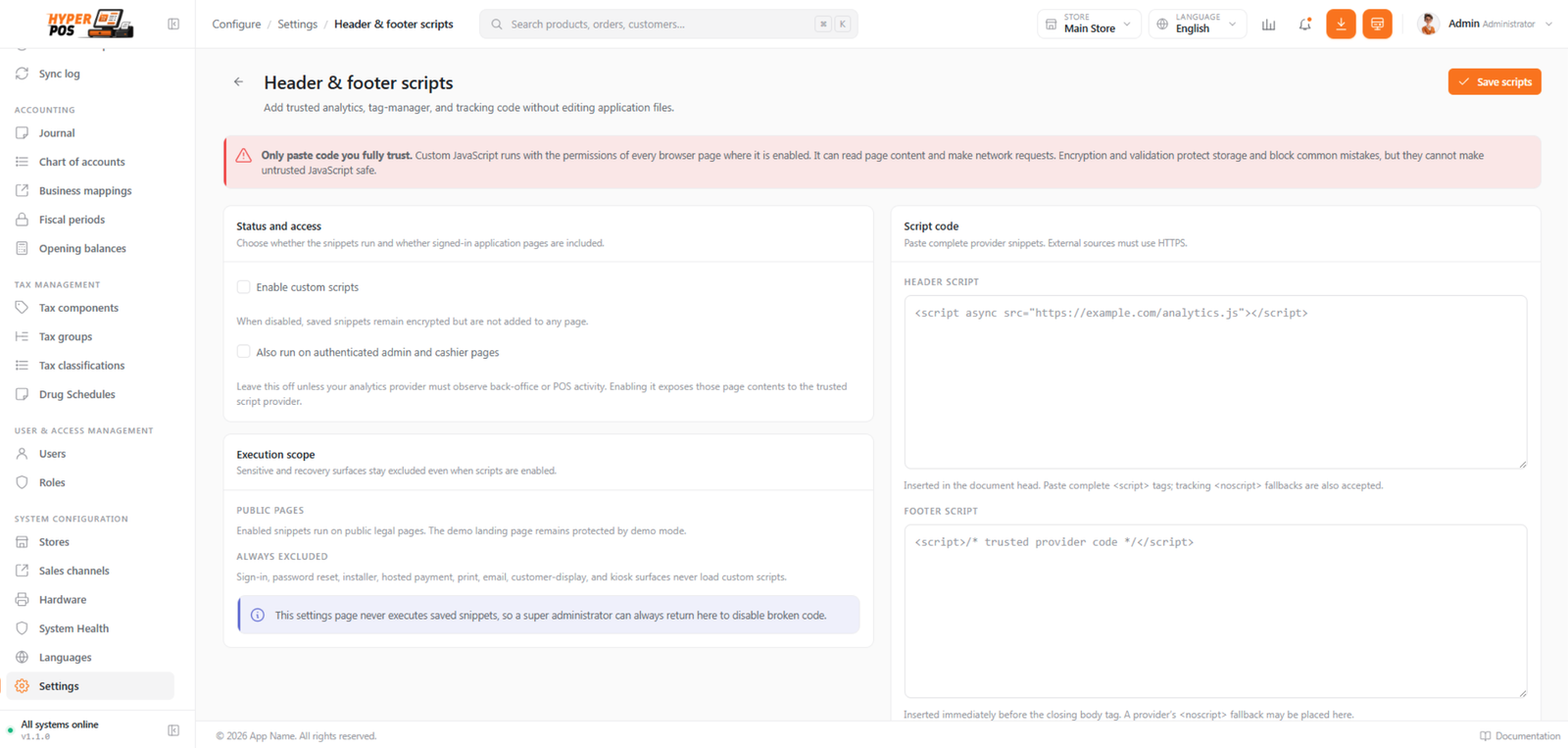
Task: Click the back arrow beside the page title
Action: click(238, 82)
